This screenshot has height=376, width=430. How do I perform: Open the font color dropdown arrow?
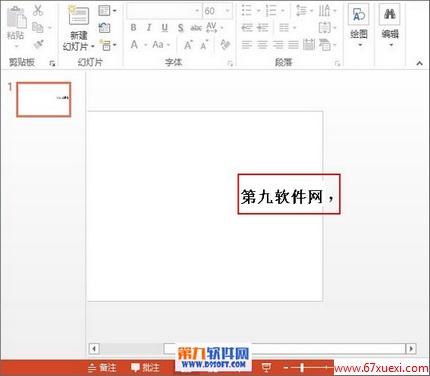coord(145,45)
